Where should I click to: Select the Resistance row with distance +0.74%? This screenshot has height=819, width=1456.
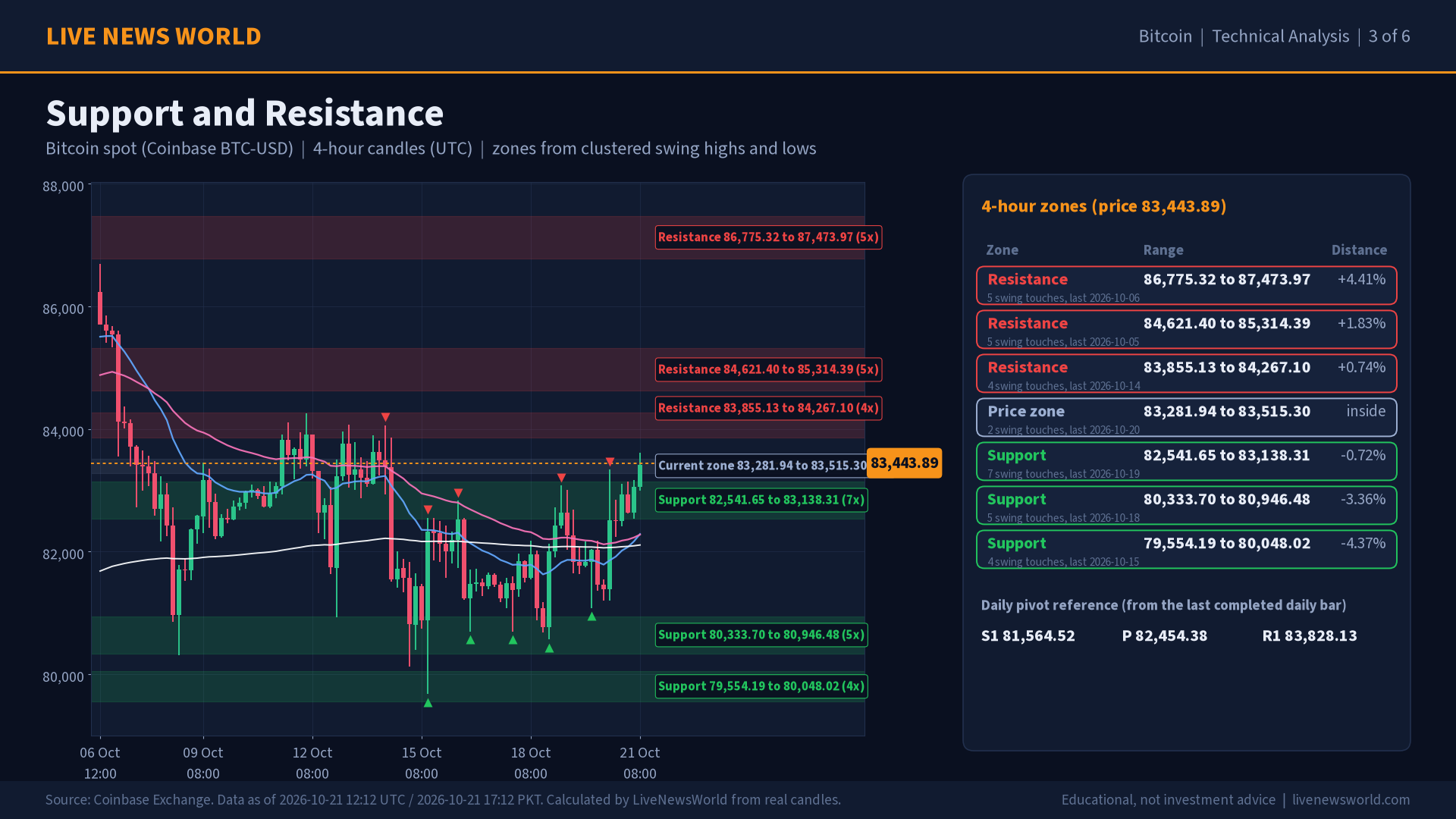click(1186, 374)
